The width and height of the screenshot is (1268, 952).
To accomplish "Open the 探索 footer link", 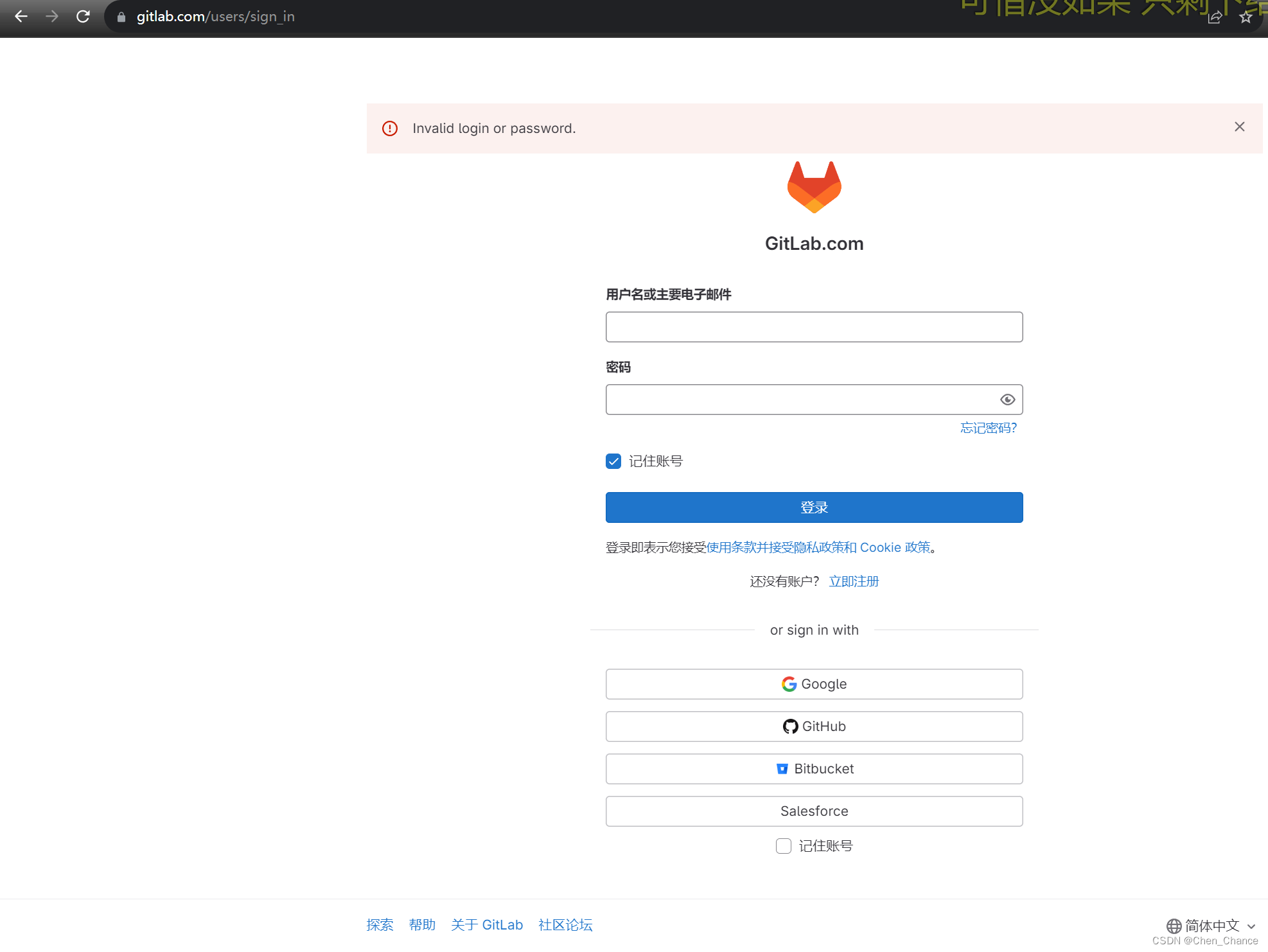I will 380,925.
